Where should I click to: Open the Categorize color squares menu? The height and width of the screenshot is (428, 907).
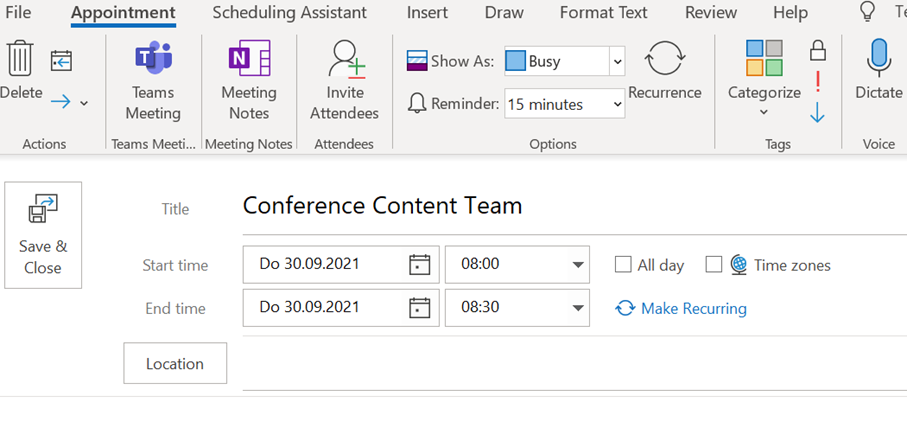coord(764,70)
